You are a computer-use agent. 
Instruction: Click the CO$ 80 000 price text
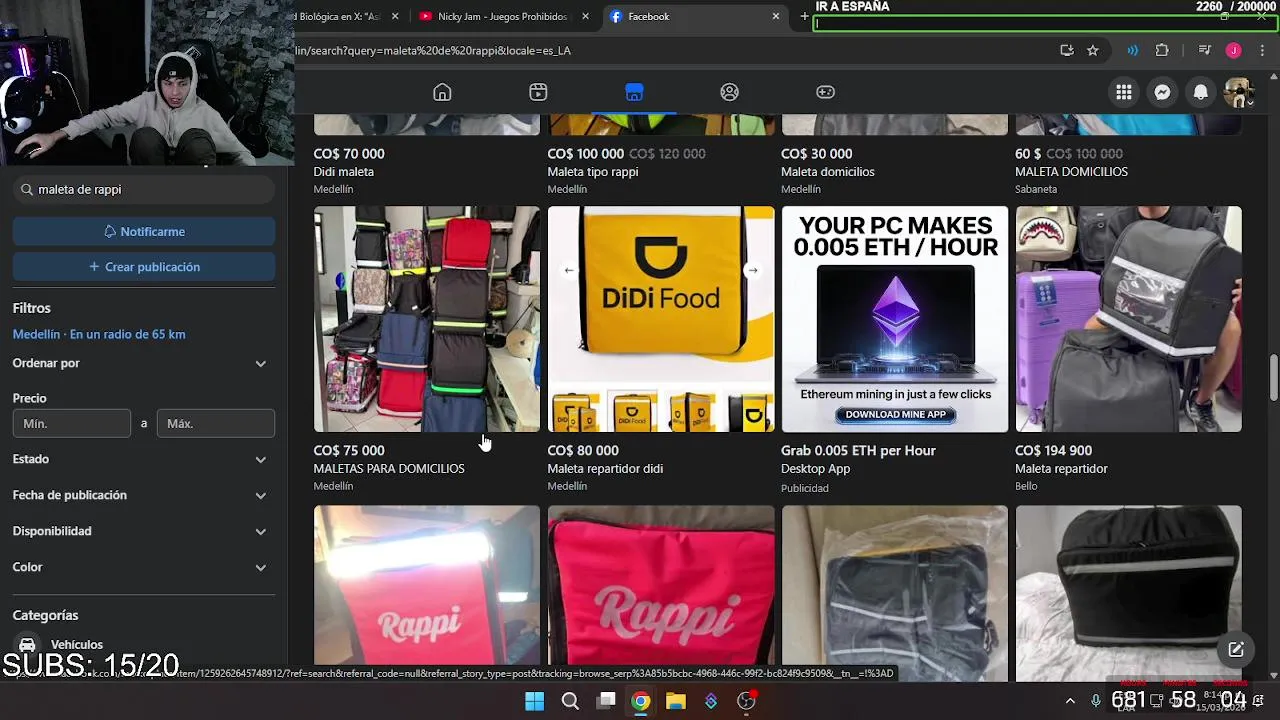point(583,451)
